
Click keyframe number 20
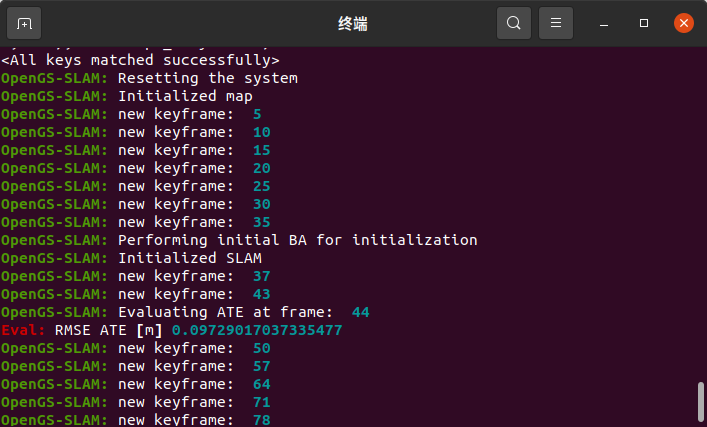coord(262,168)
